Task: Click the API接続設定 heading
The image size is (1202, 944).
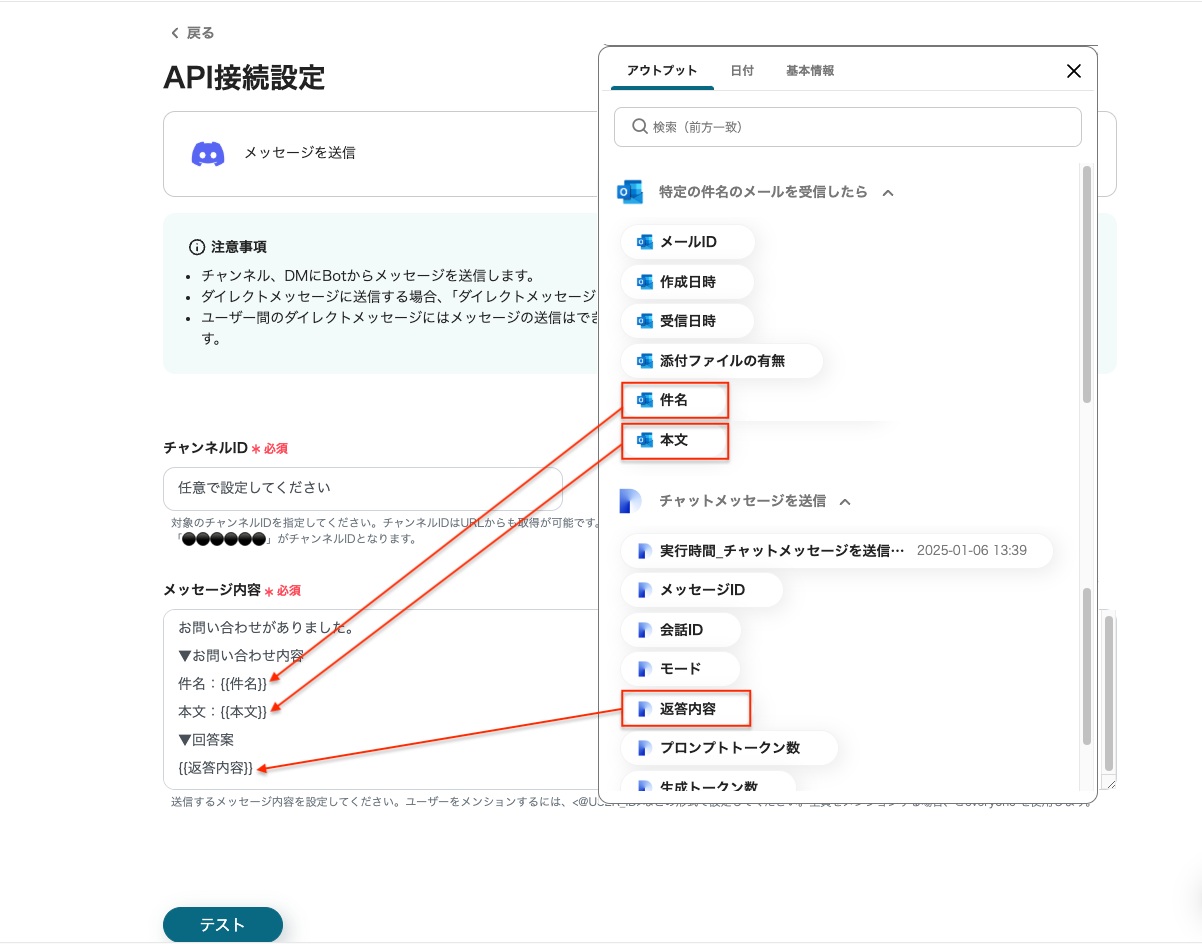Action: pos(244,77)
